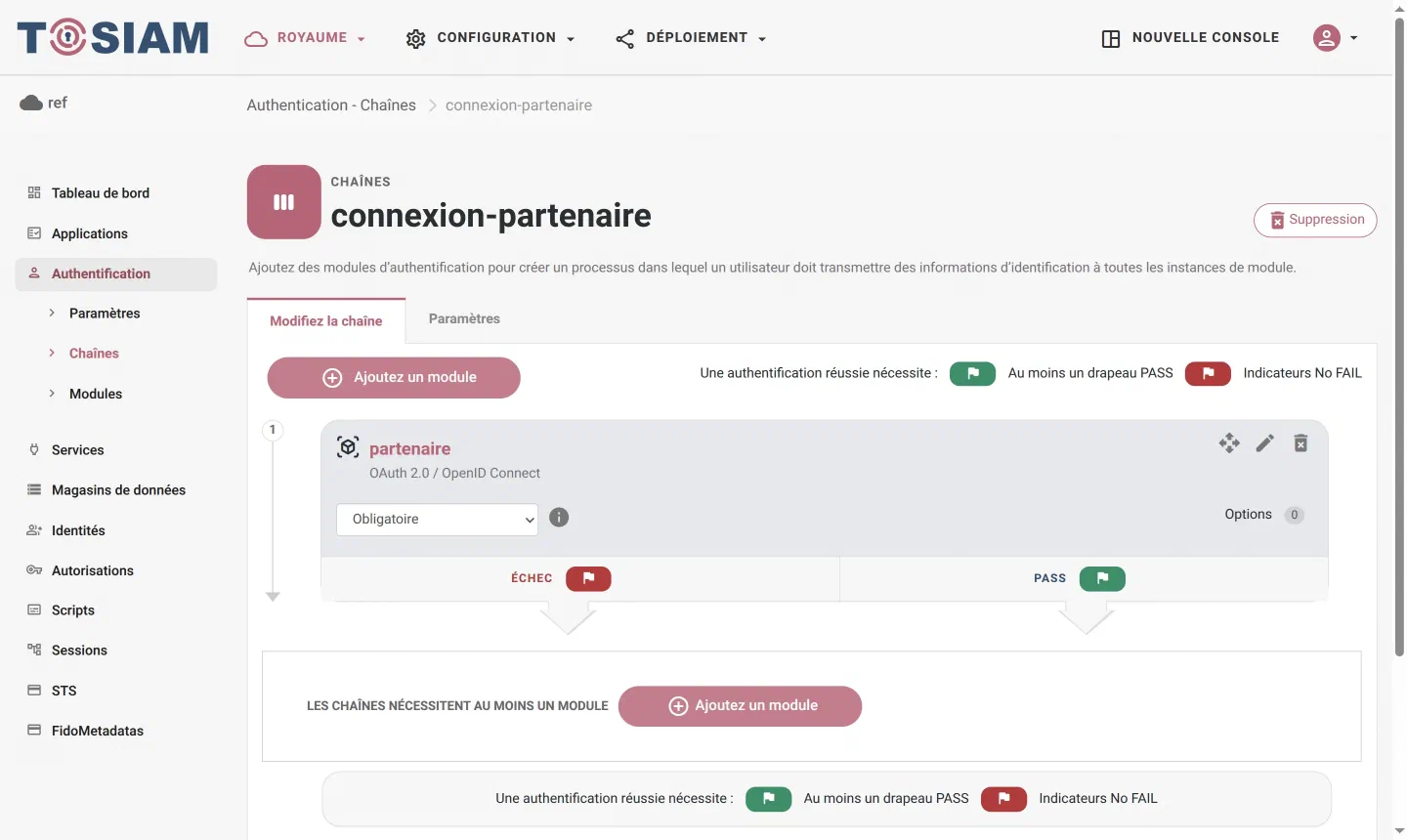Screen dimensions: 1407x840
Task: Open Chaînes under Authentification
Action: tap(94, 354)
